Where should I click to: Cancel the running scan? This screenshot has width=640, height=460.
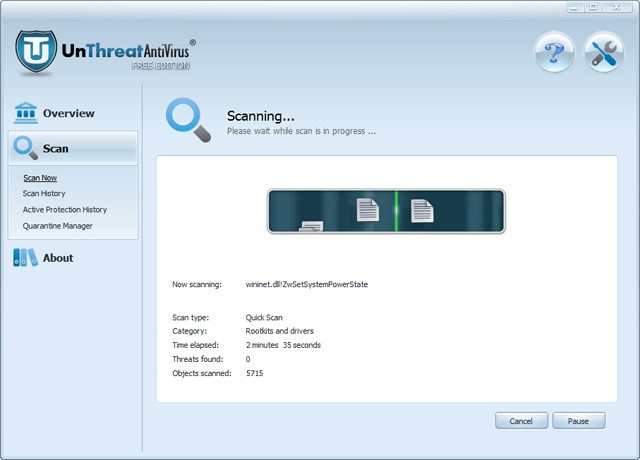[521, 421]
